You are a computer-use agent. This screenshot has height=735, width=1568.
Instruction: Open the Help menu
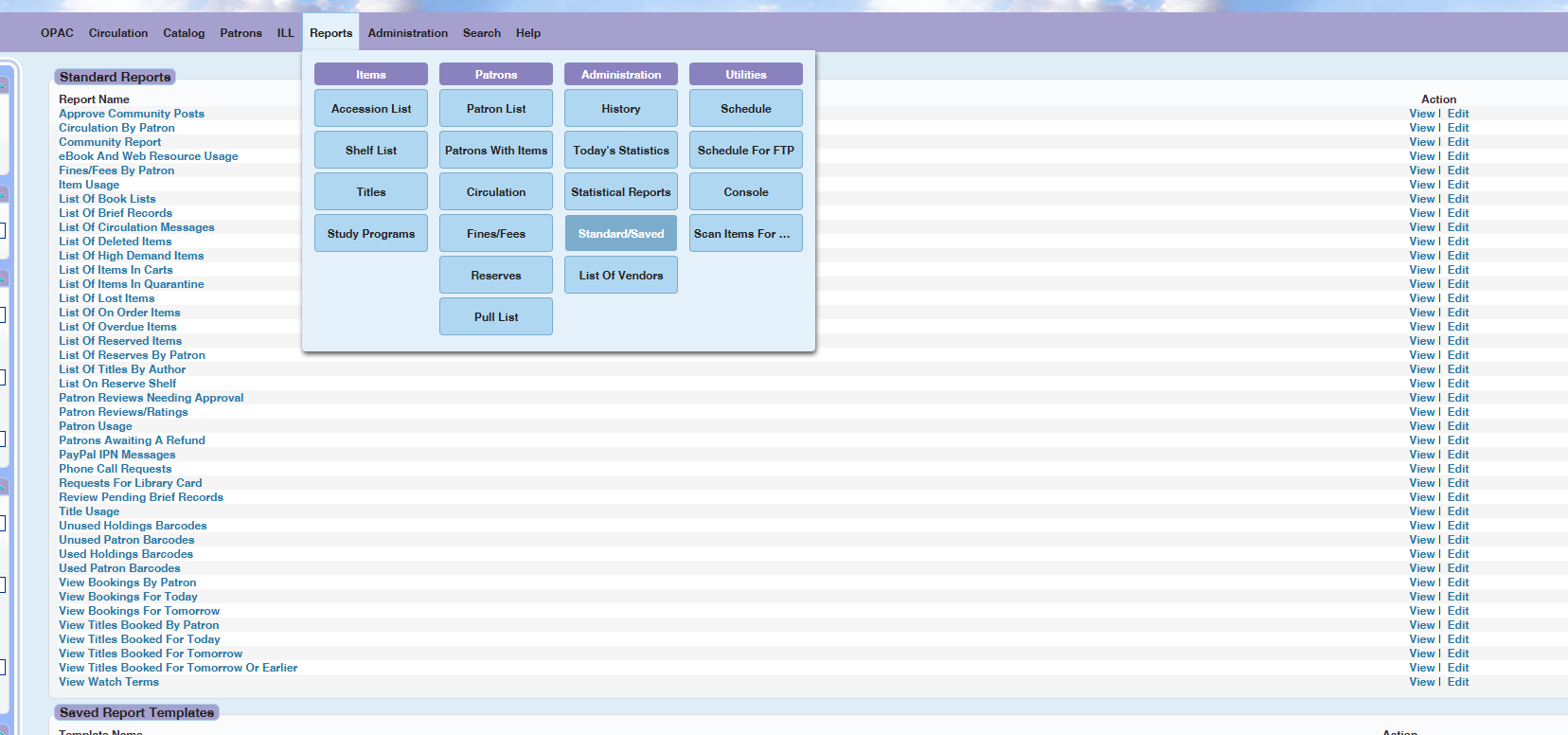528,33
